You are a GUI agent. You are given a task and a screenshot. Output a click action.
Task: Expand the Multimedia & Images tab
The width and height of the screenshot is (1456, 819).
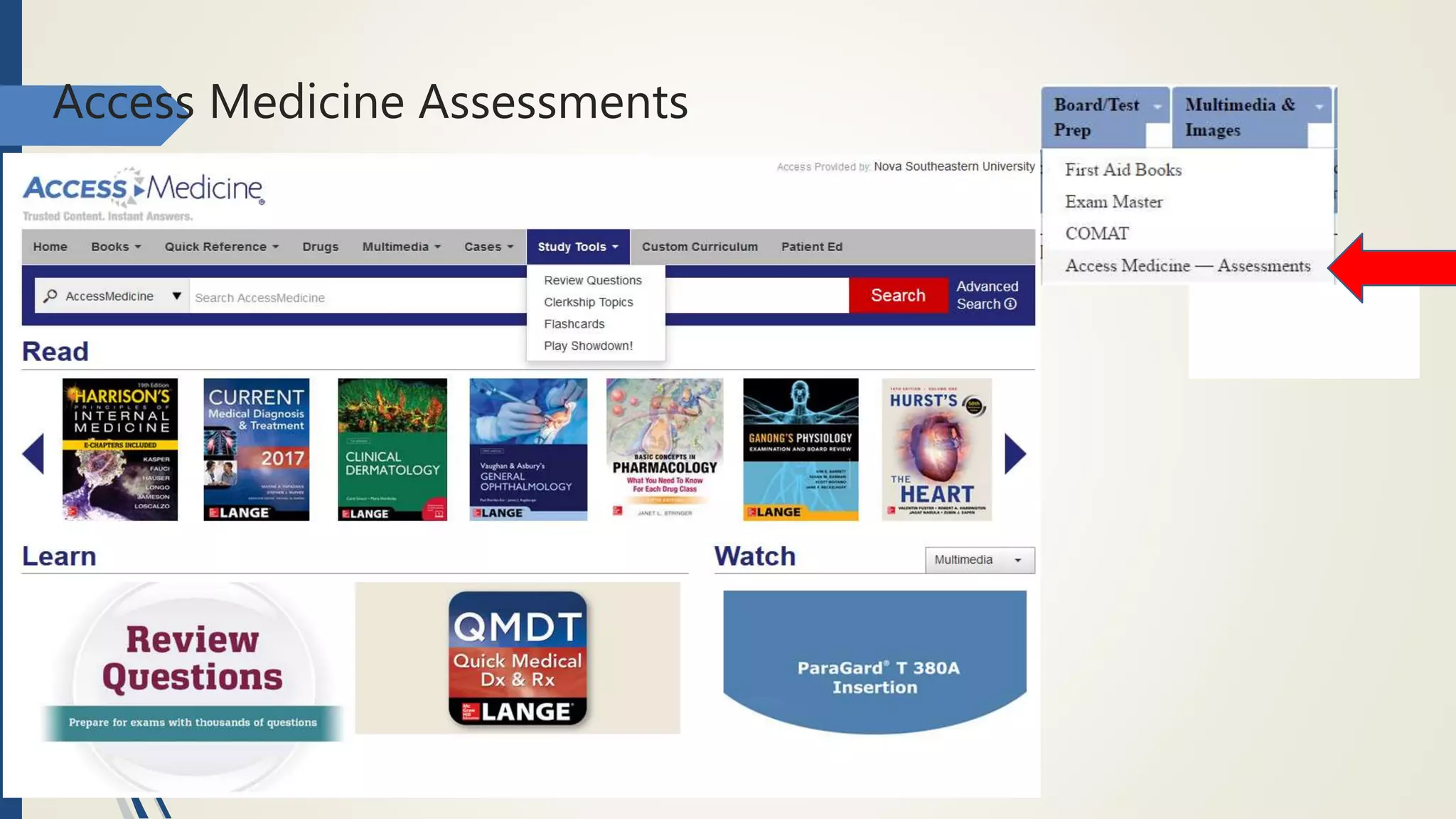[x=1251, y=117]
